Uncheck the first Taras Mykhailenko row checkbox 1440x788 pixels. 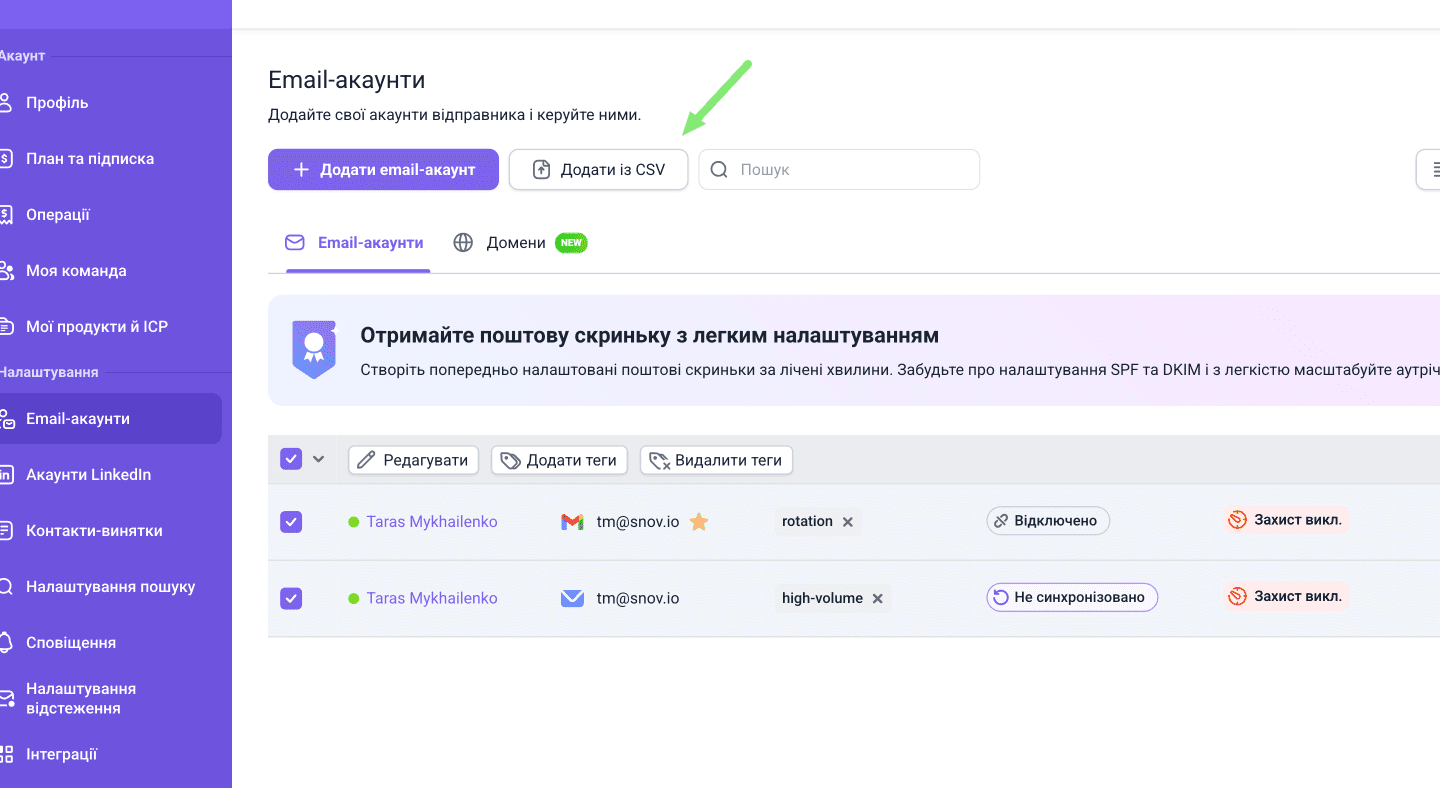[291, 522]
